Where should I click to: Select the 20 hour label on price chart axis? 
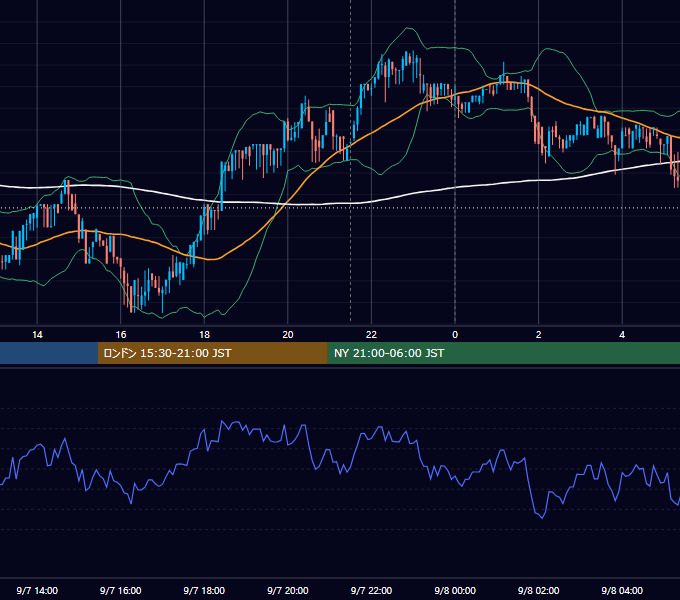point(288,335)
